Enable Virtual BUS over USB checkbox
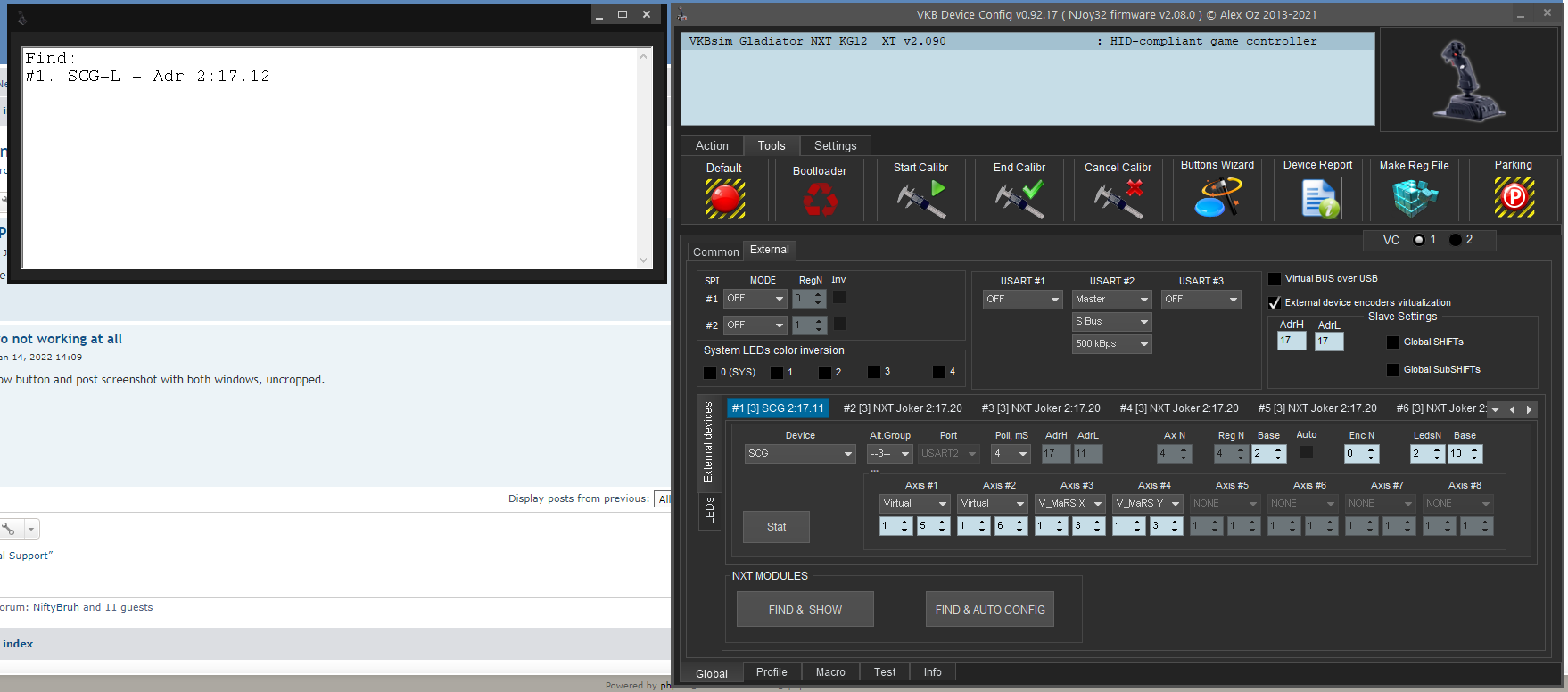This screenshot has height=692, width=1568. point(1275,279)
